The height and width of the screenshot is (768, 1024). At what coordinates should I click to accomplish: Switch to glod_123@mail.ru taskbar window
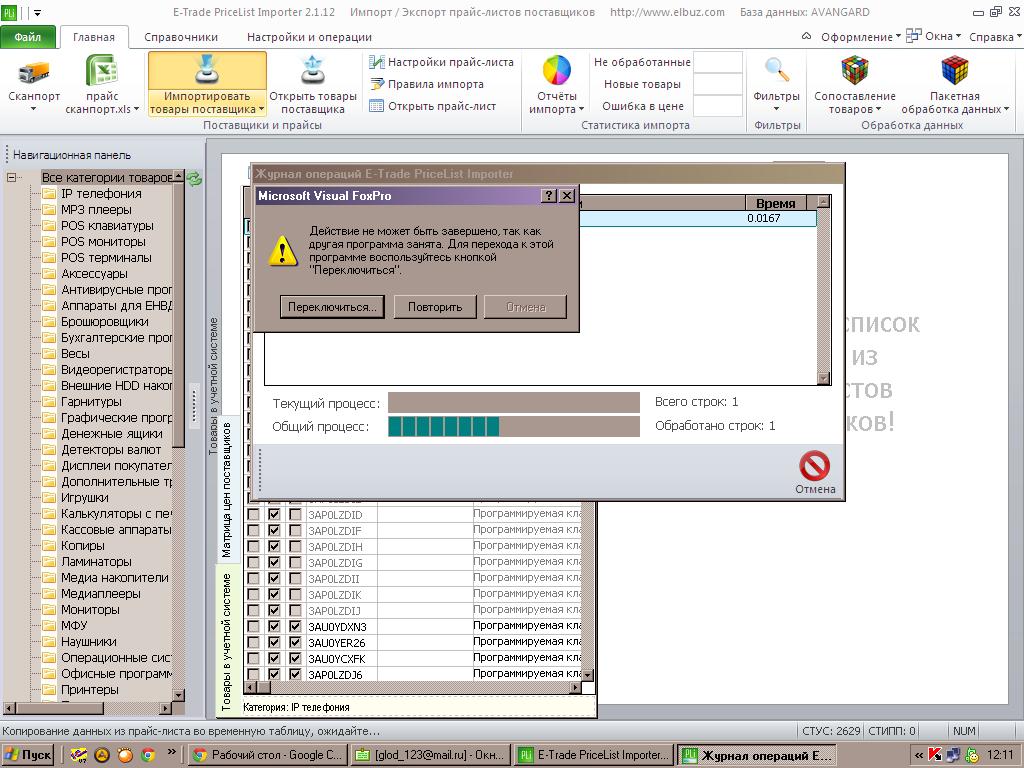[430, 755]
